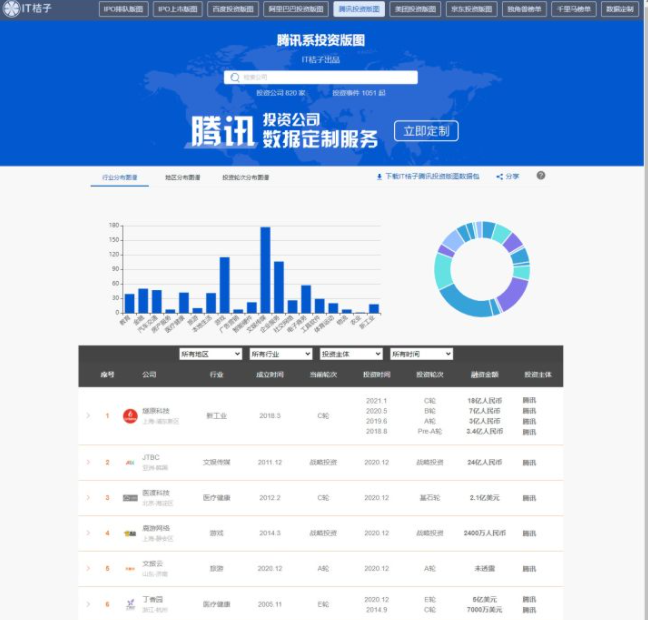The width and height of the screenshot is (648, 620).
Task: Expand the 丁香园 row chevron
Action: tap(88, 604)
